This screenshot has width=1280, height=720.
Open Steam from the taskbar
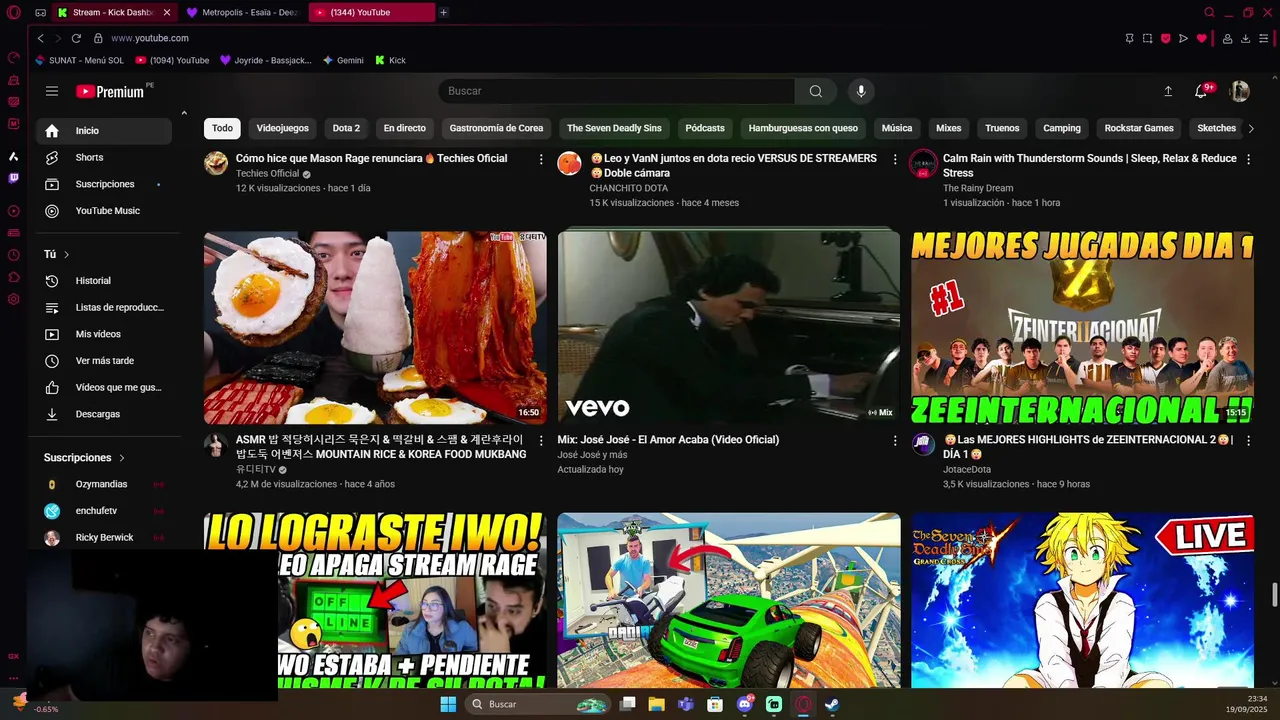832,704
